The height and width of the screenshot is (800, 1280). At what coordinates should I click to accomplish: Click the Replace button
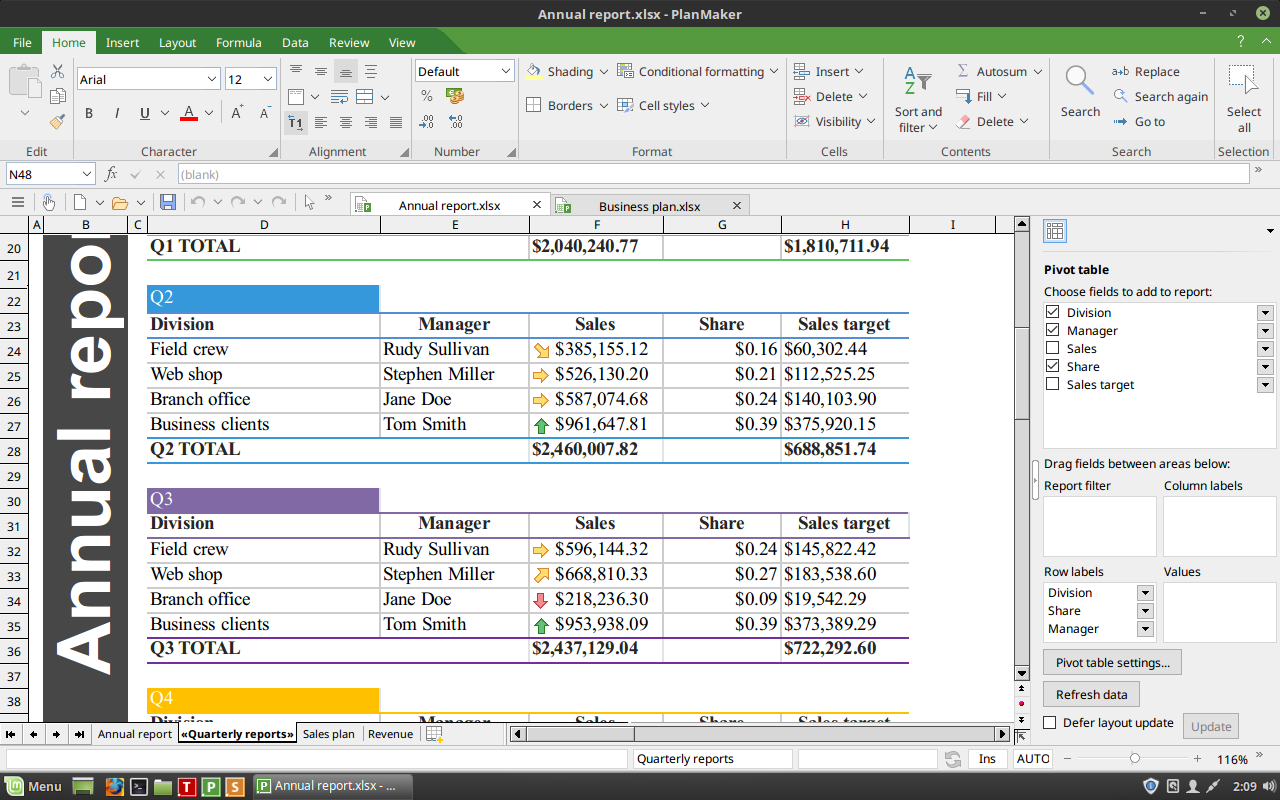pyautogui.click(x=1145, y=72)
